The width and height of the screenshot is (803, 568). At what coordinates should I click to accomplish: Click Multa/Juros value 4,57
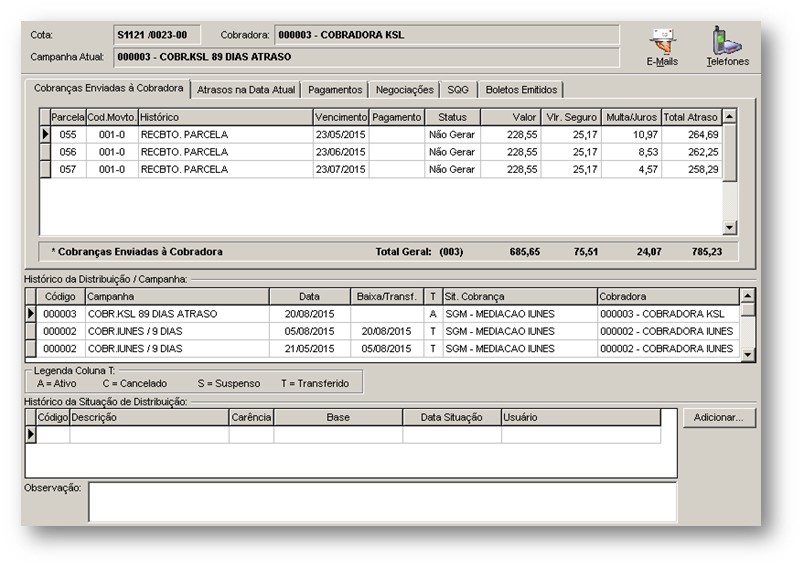[x=631, y=169]
